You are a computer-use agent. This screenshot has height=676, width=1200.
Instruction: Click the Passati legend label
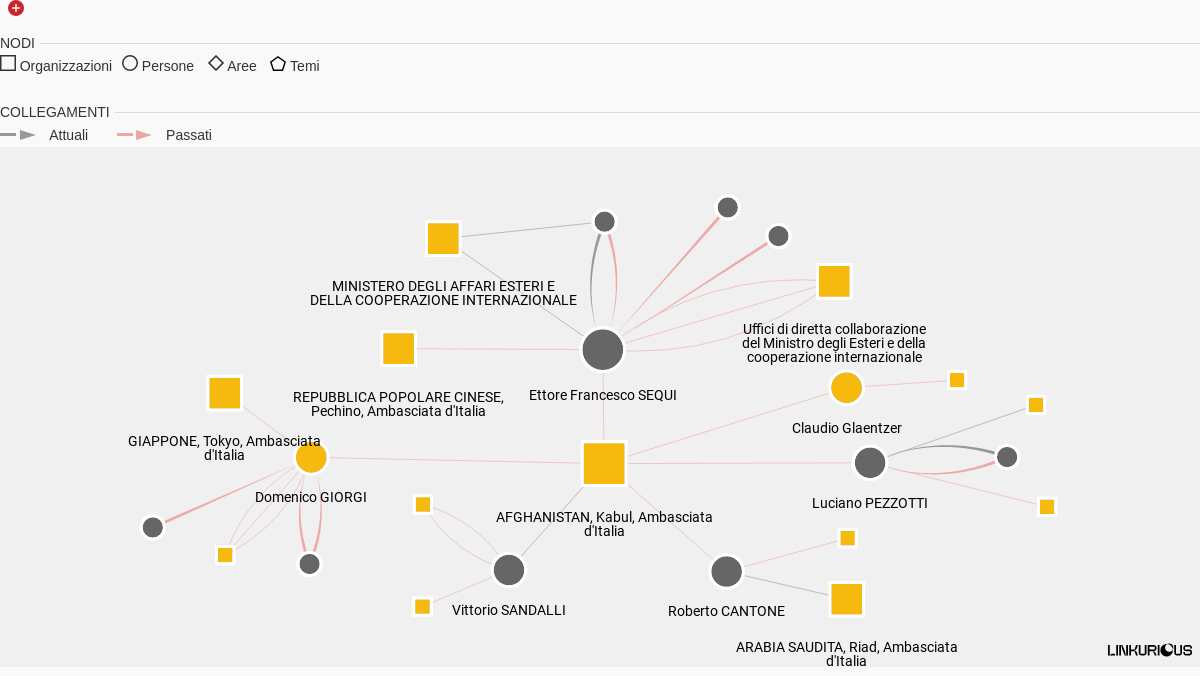coord(189,135)
